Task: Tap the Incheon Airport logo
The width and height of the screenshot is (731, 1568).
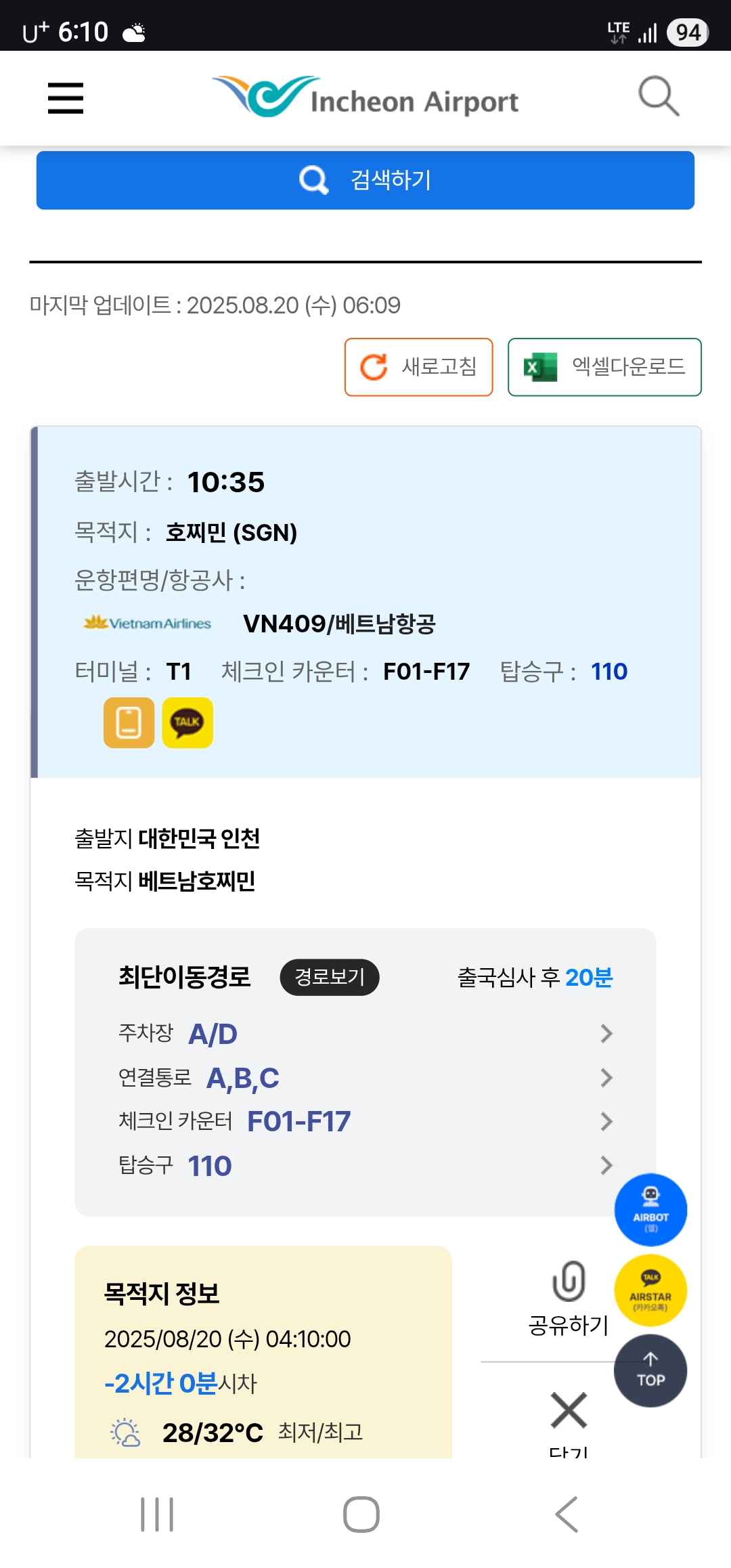Action: (365, 98)
